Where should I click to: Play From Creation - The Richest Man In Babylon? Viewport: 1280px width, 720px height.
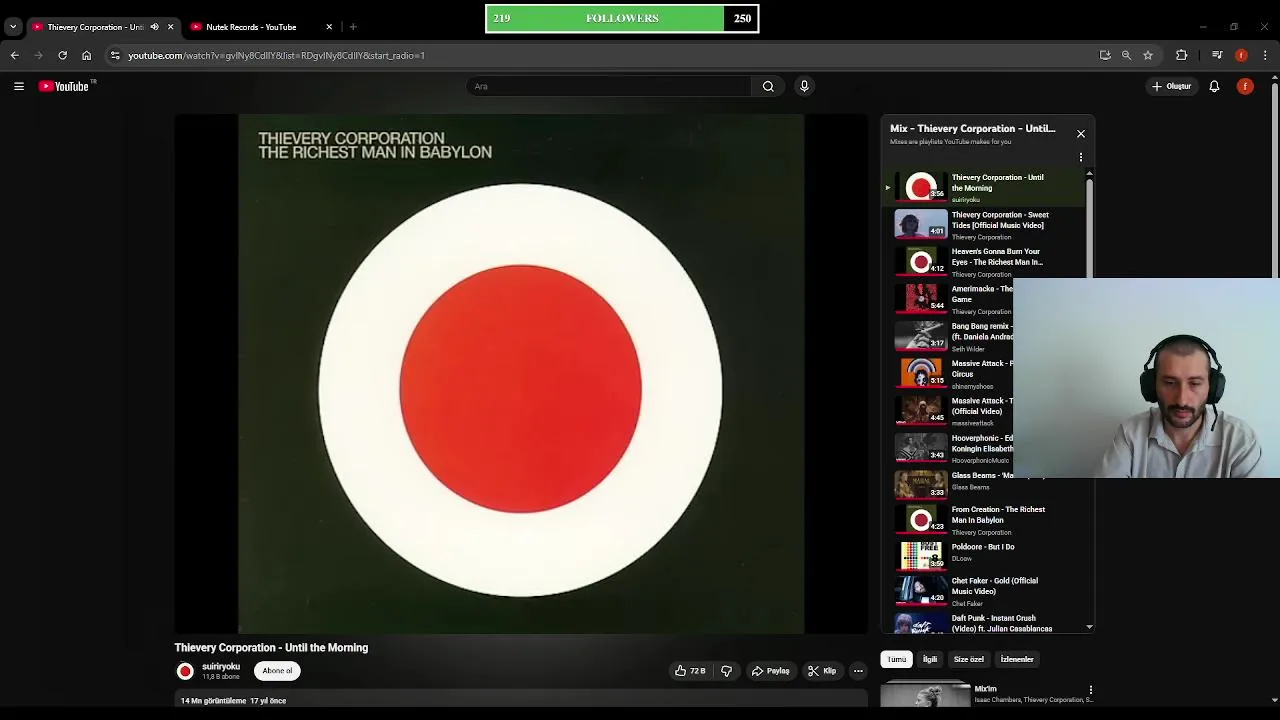coord(985,520)
